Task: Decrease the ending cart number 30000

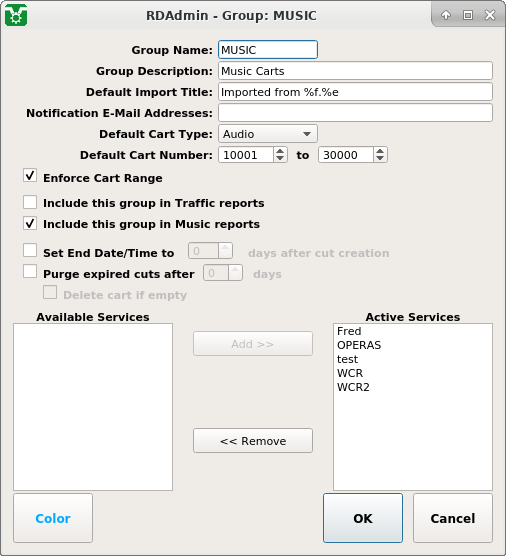Action: 380,159
